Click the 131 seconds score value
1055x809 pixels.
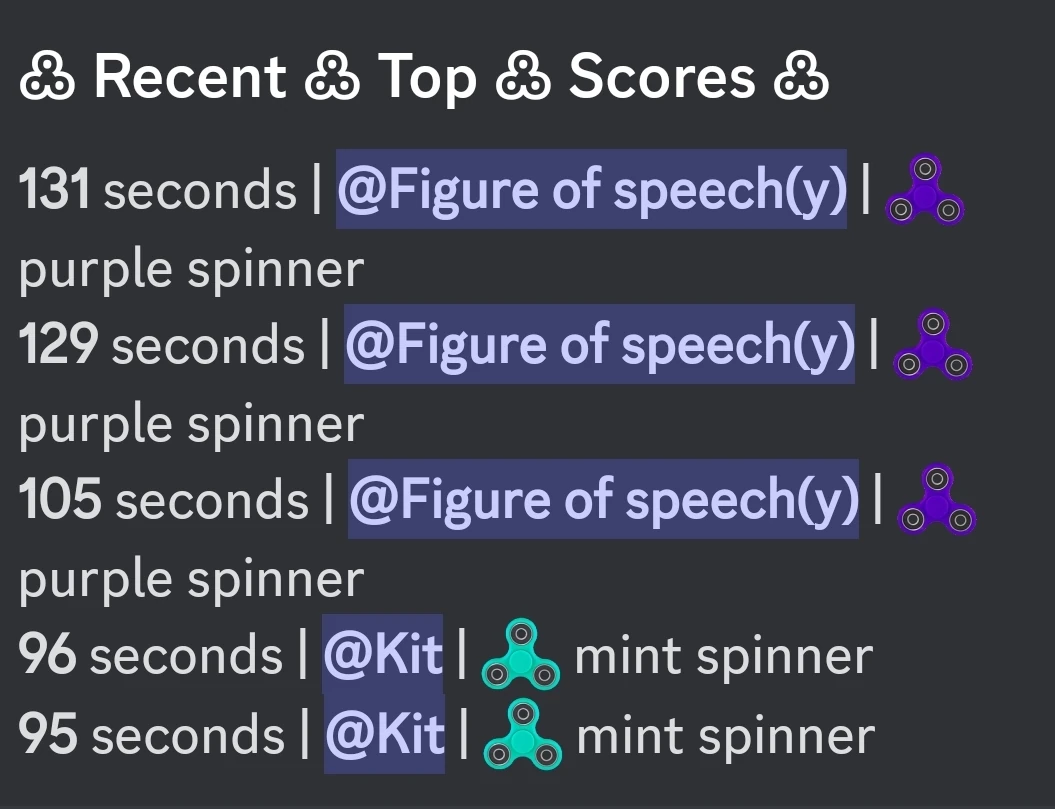[58, 188]
